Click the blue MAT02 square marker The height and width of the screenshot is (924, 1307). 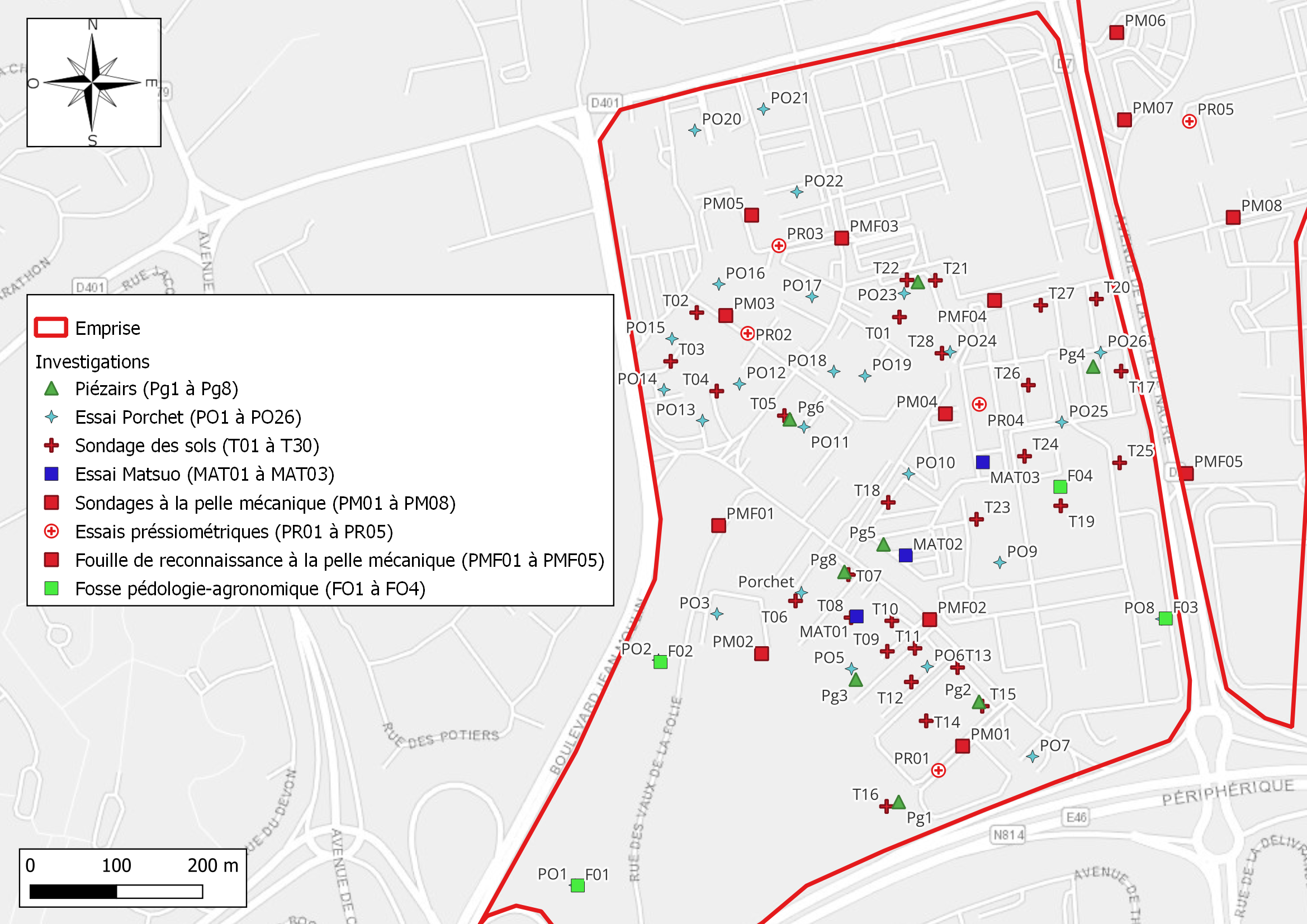coord(906,555)
